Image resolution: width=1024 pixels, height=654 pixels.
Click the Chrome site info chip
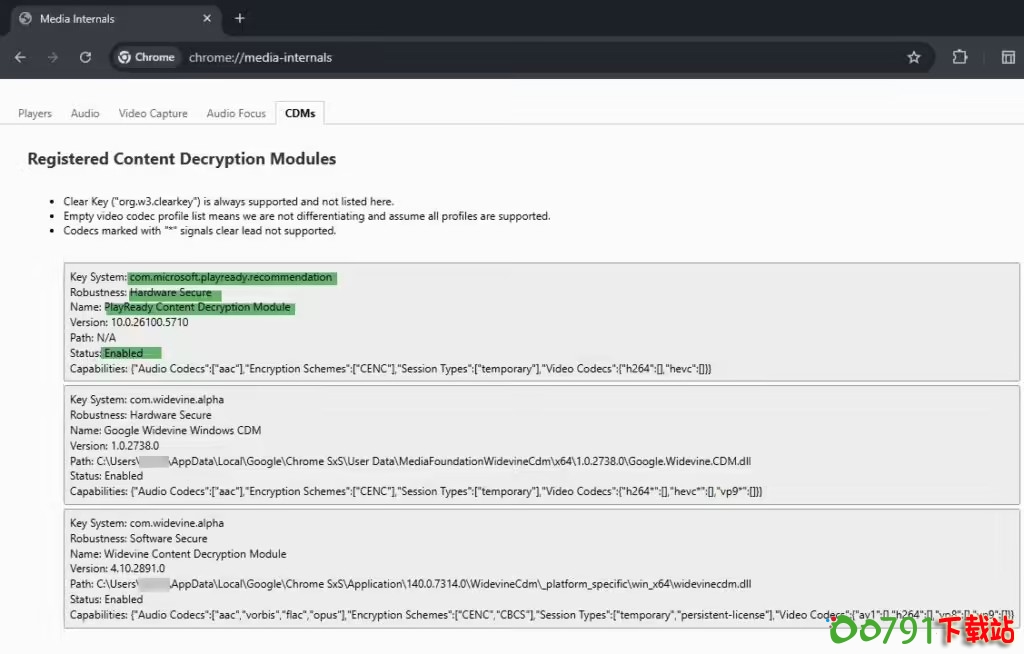(x=146, y=57)
